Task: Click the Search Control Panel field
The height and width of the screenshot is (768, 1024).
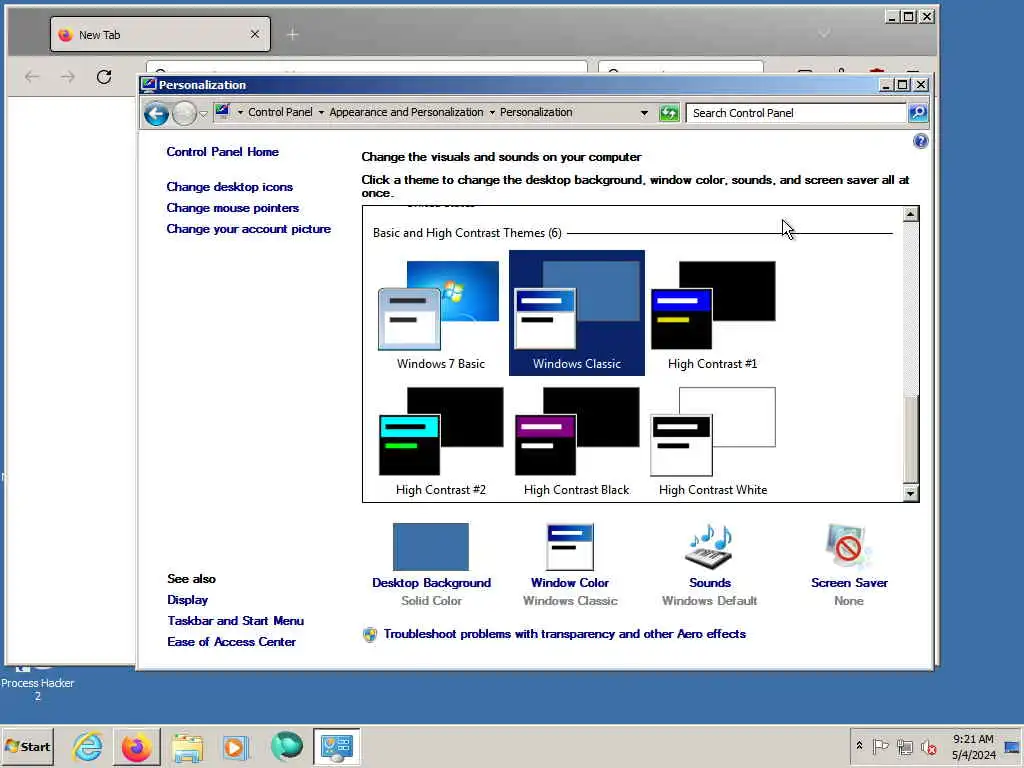Action: tap(795, 113)
